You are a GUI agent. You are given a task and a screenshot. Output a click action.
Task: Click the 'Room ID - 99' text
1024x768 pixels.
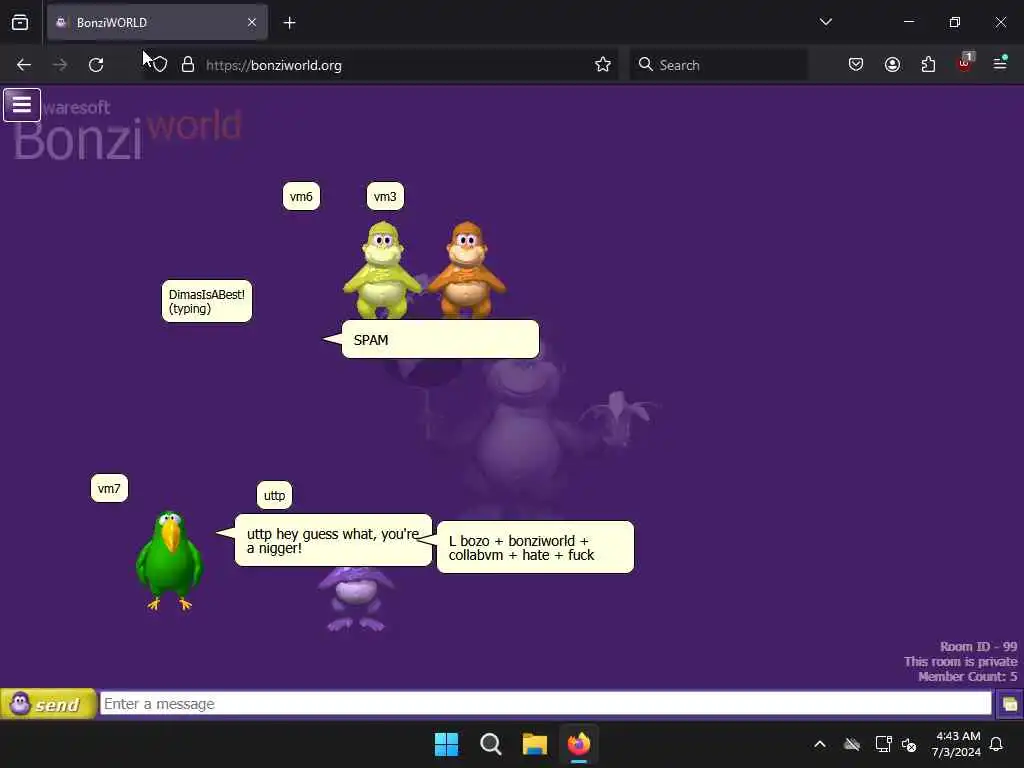[978, 647]
